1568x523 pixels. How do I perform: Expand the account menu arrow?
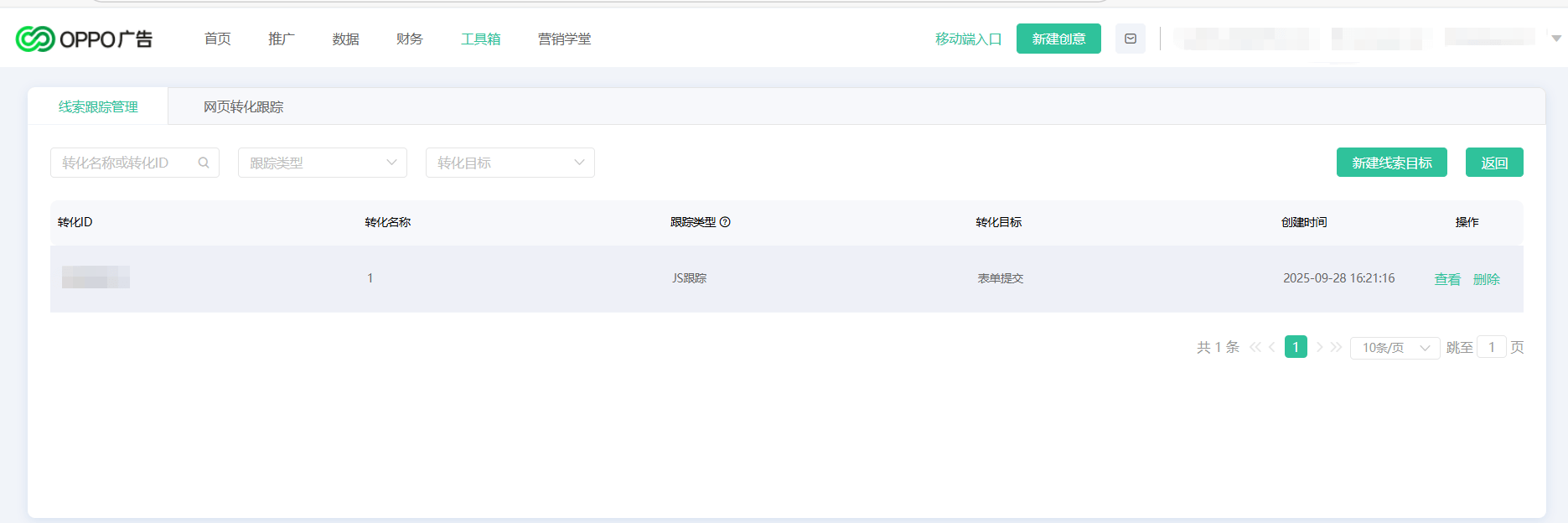pyautogui.click(x=1555, y=39)
